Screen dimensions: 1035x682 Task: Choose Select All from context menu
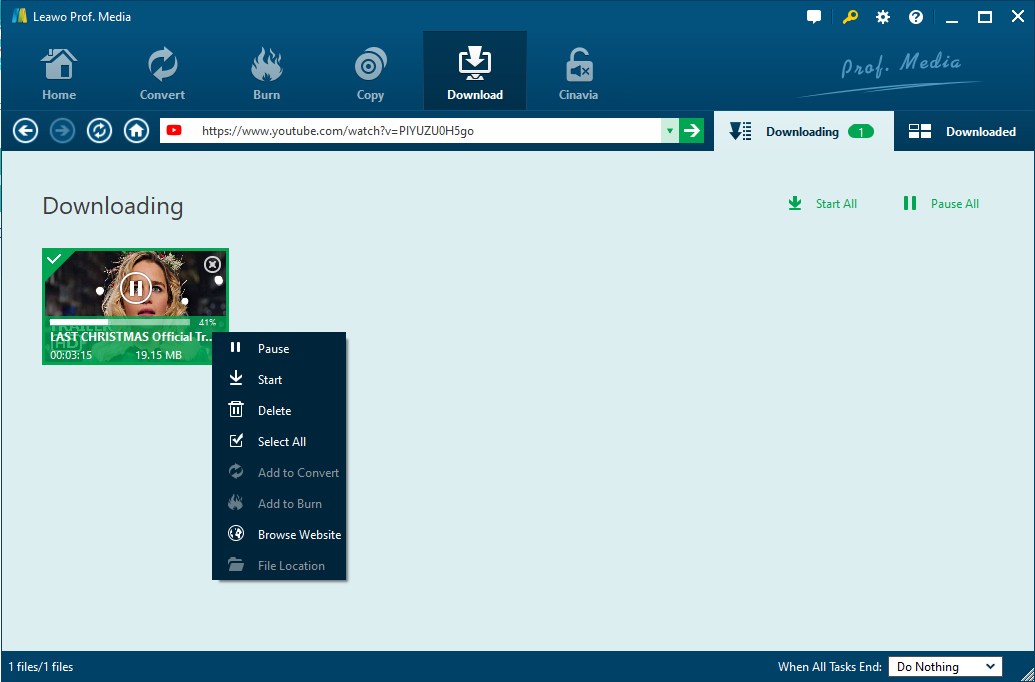click(279, 442)
